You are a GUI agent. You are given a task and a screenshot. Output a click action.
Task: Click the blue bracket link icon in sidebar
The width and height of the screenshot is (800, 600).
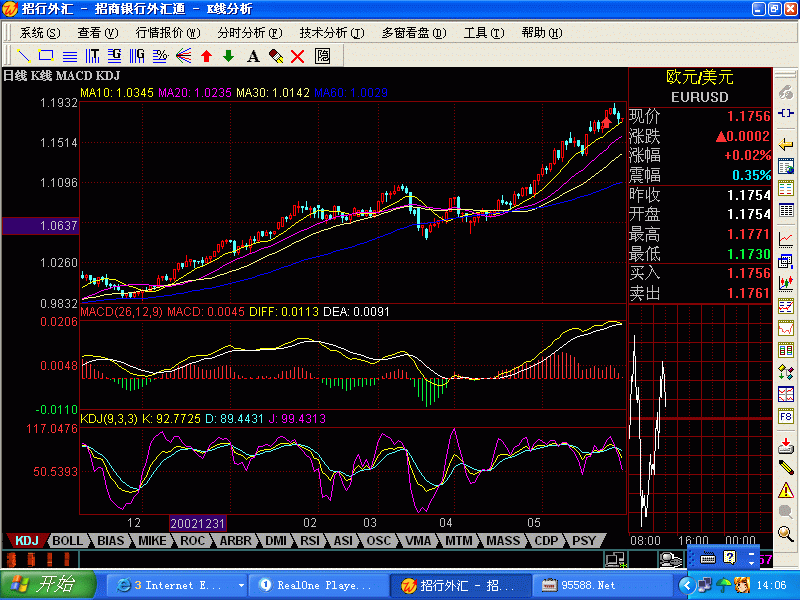[786, 113]
